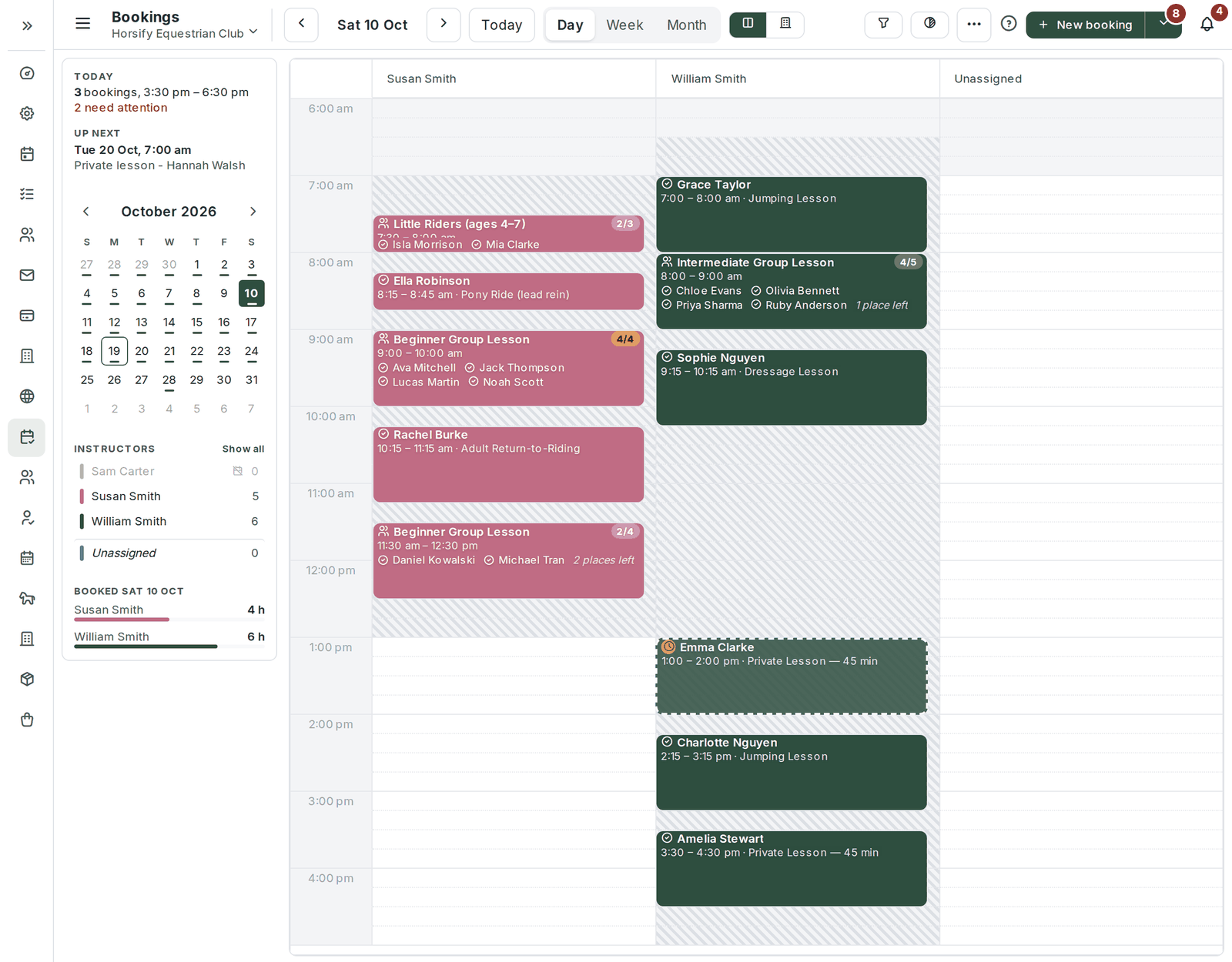Open notifications bell with 4 badge
Viewport: 1232px width, 962px height.
1207,24
